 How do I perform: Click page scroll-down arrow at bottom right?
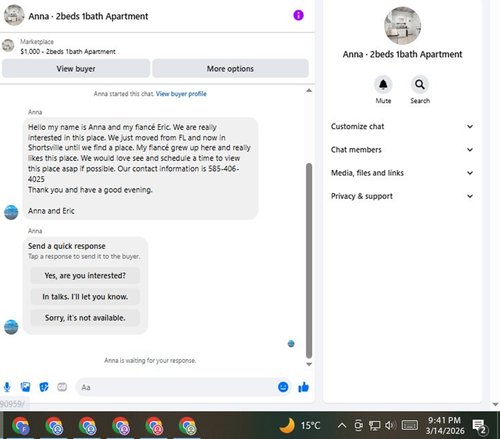tap(495, 405)
